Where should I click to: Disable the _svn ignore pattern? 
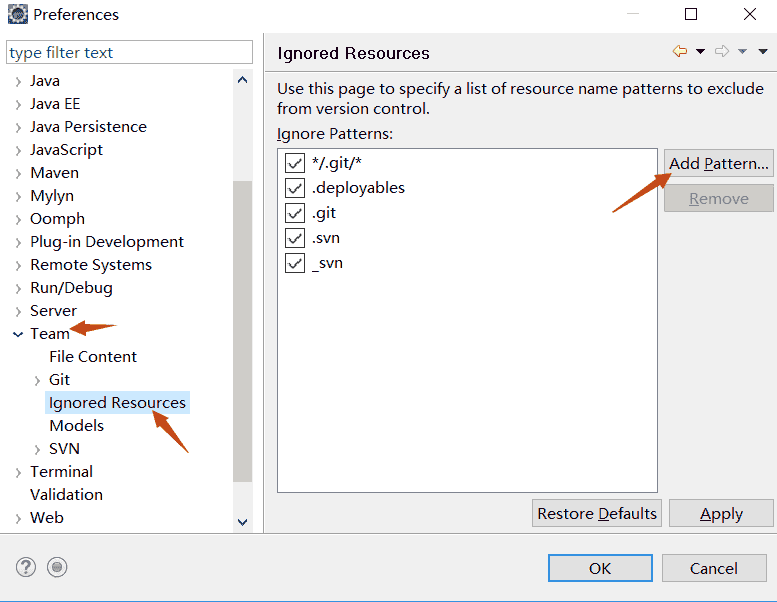coord(294,263)
